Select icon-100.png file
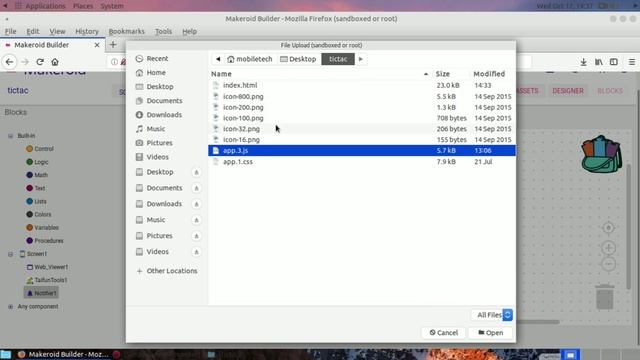 pyautogui.click(x=362, y=118)
